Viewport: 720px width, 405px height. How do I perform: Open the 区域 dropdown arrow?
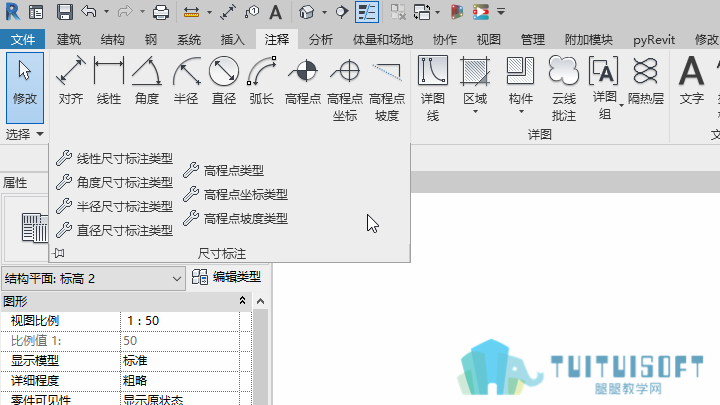click(x=475, y=112)
